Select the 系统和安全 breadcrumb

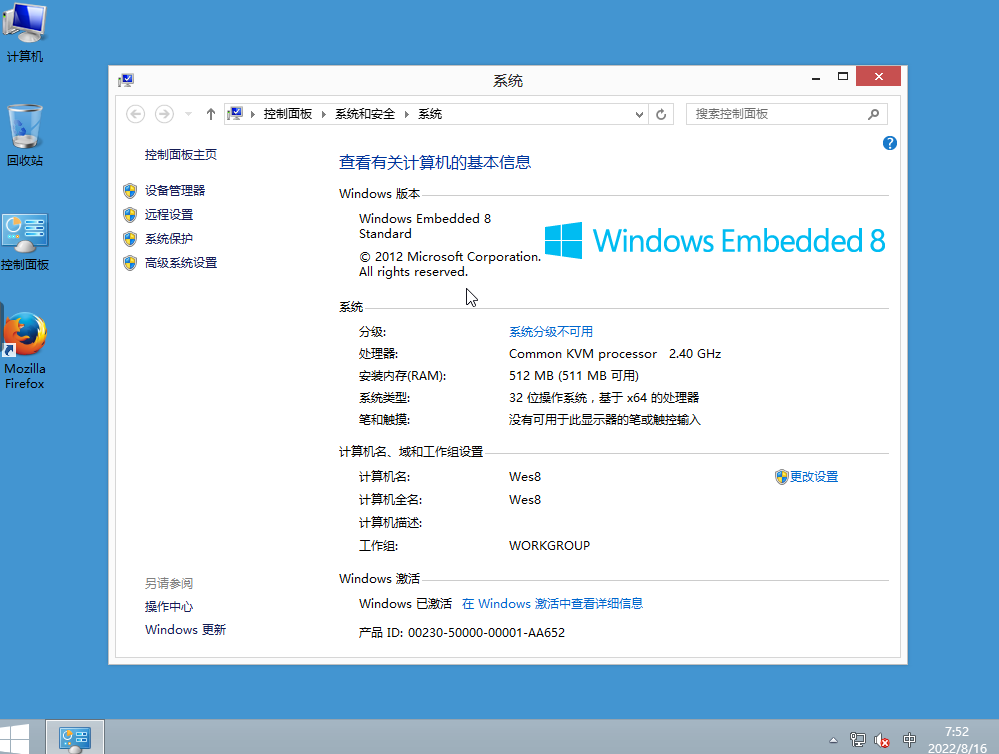tap(365, 114)
